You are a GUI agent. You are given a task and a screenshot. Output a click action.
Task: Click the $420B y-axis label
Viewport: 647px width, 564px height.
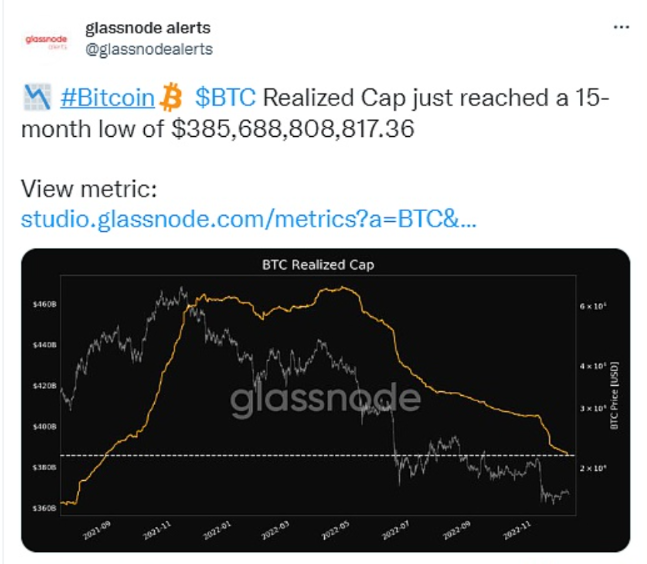(x=45, y=386)
